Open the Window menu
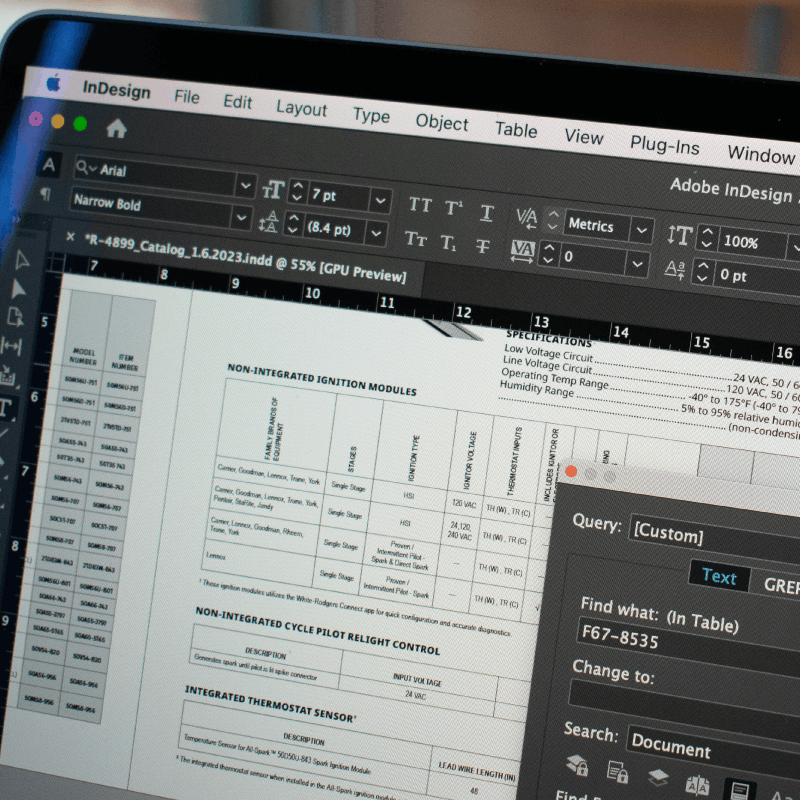Image resolution: width=800 pixels, height=800 pixels. [761, 154]
